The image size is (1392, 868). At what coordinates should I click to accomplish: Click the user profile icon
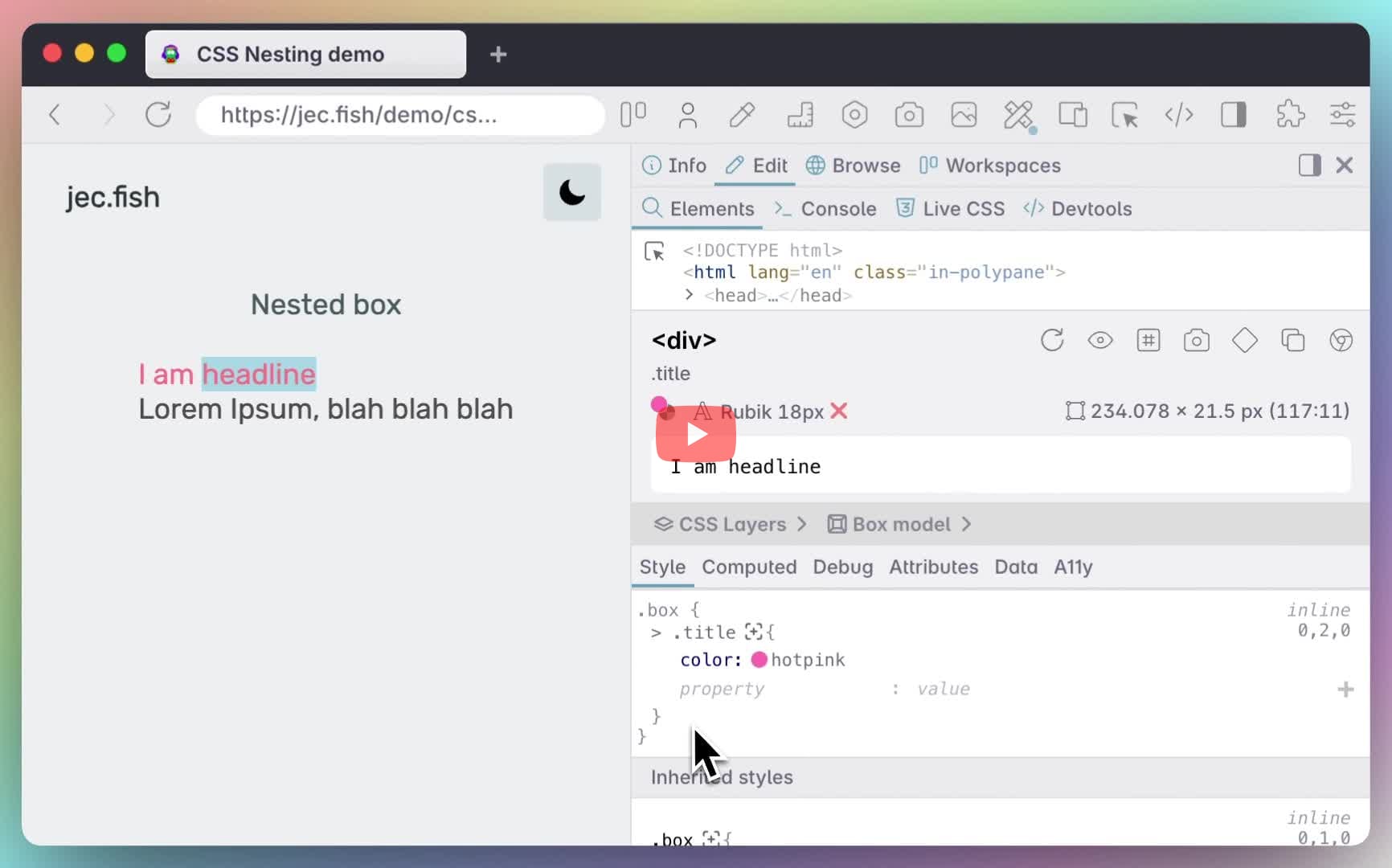687,115
